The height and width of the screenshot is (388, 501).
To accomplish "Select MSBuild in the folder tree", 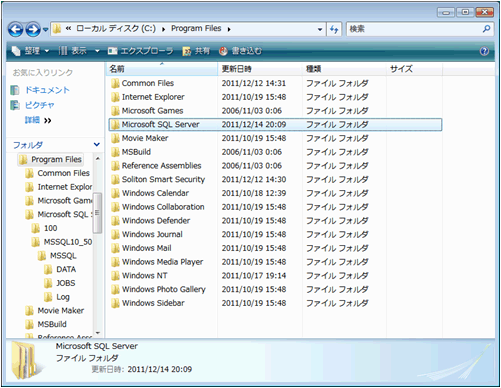I will point(46,324).
